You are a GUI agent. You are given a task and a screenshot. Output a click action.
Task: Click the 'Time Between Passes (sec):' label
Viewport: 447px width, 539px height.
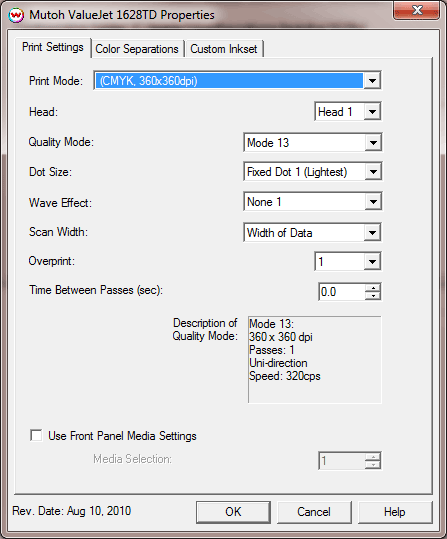pos(96,290)
